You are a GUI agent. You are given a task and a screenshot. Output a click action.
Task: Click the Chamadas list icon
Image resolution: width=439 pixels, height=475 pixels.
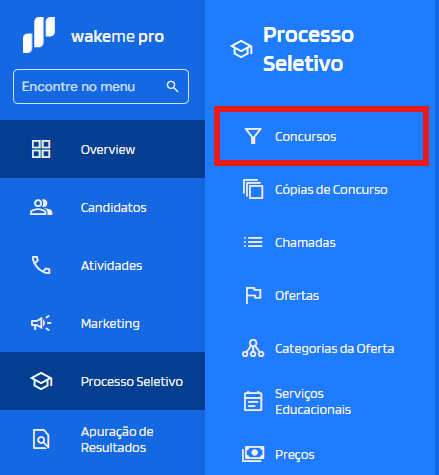(253, 242)
